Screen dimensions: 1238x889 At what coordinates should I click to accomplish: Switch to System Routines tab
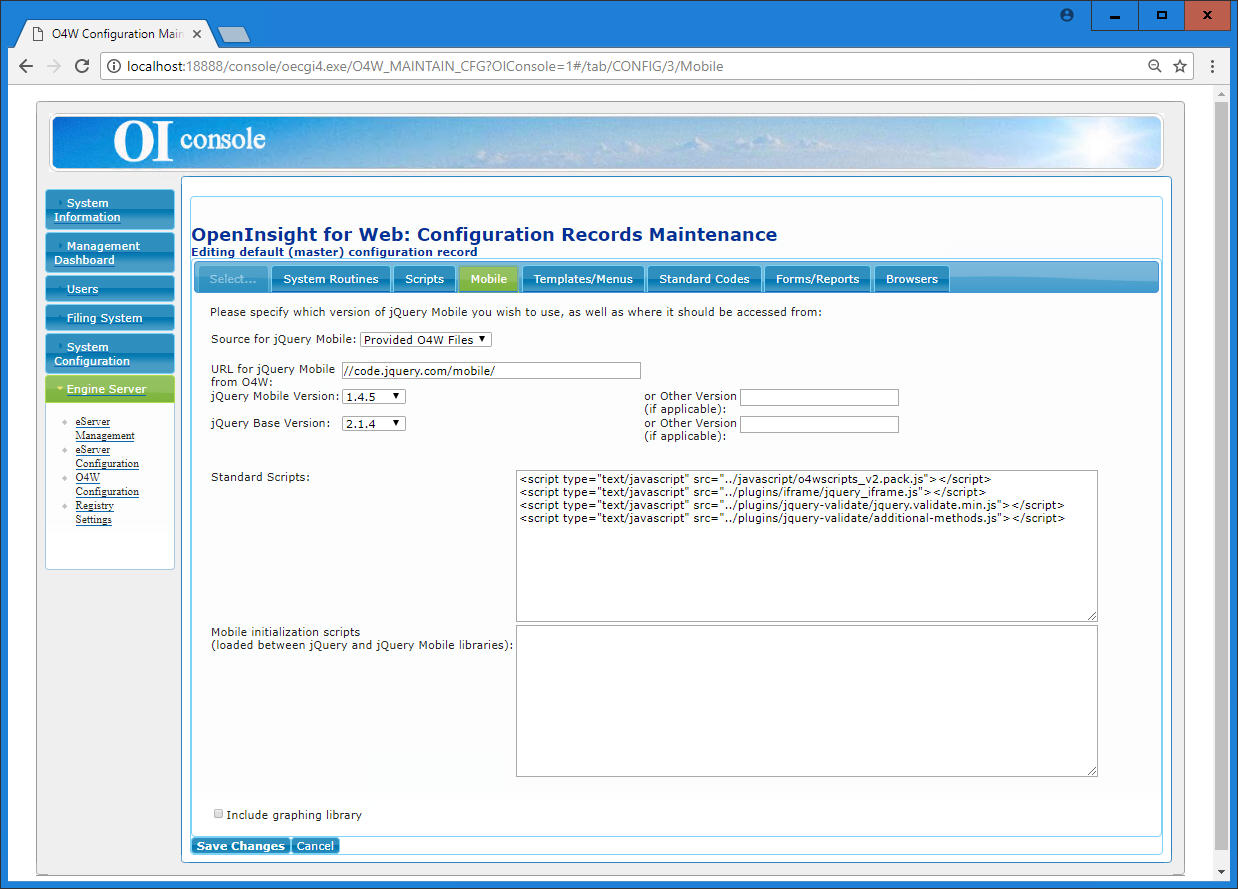[331, 279]
